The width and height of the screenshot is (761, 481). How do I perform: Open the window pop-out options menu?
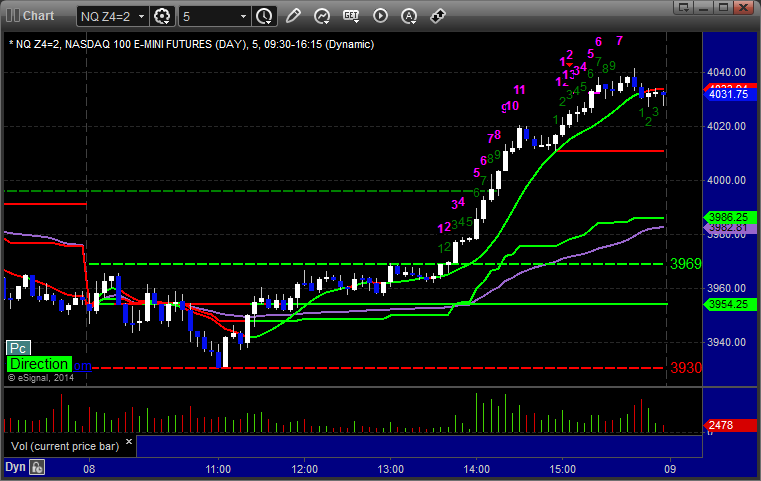point(684,7)
